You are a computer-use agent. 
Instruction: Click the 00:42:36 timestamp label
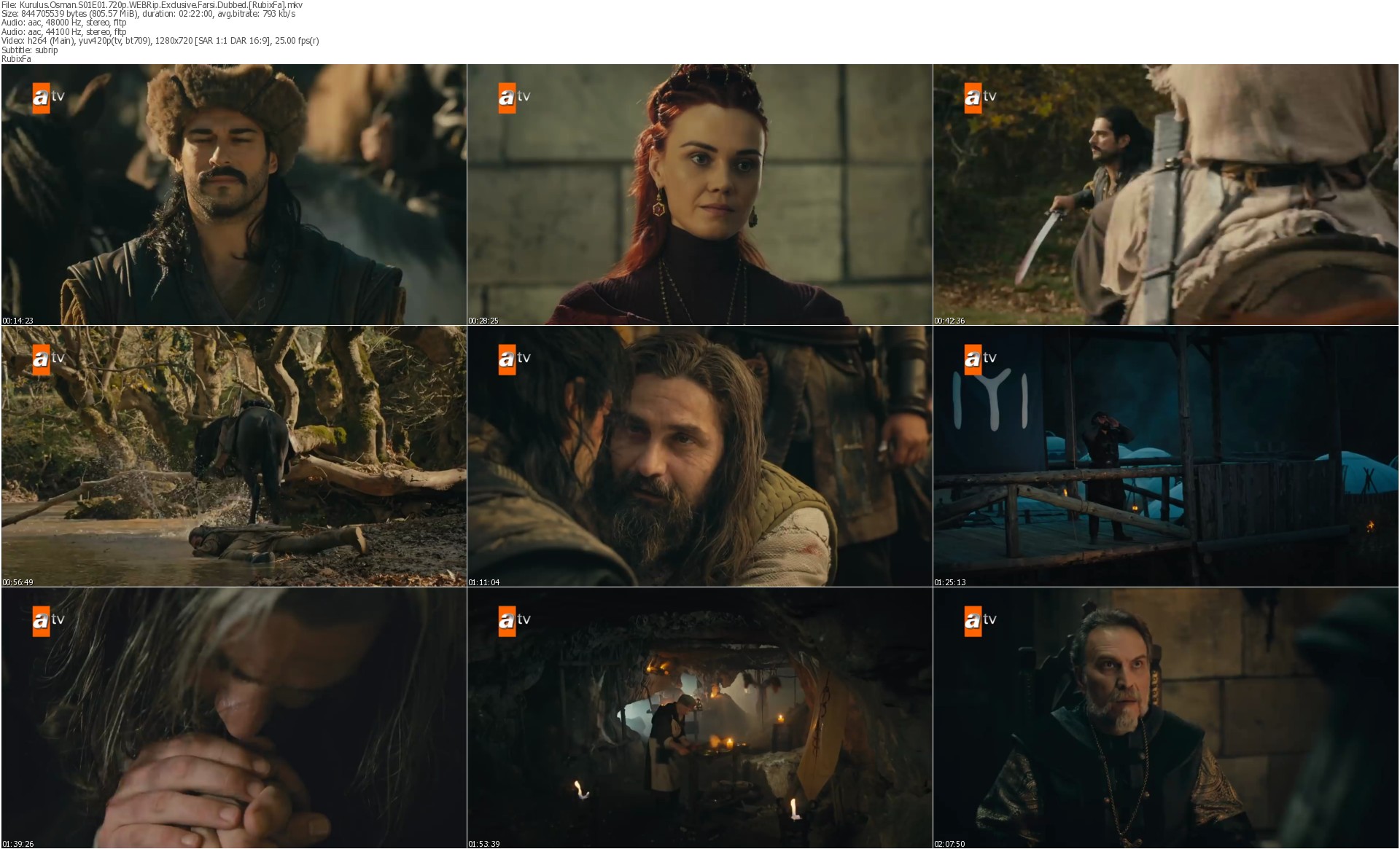[949, 321]
